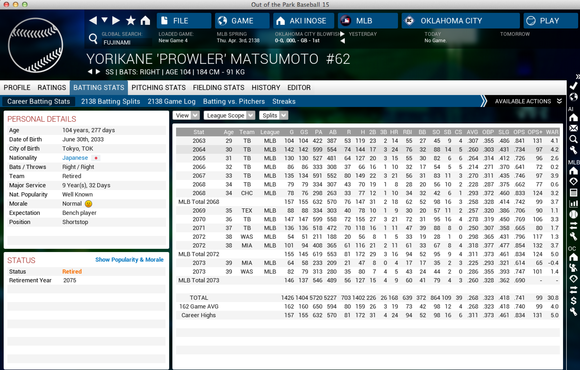
Task: Click the left-pointing schedule arrow below Yesterday
Action: click(343, 41)
